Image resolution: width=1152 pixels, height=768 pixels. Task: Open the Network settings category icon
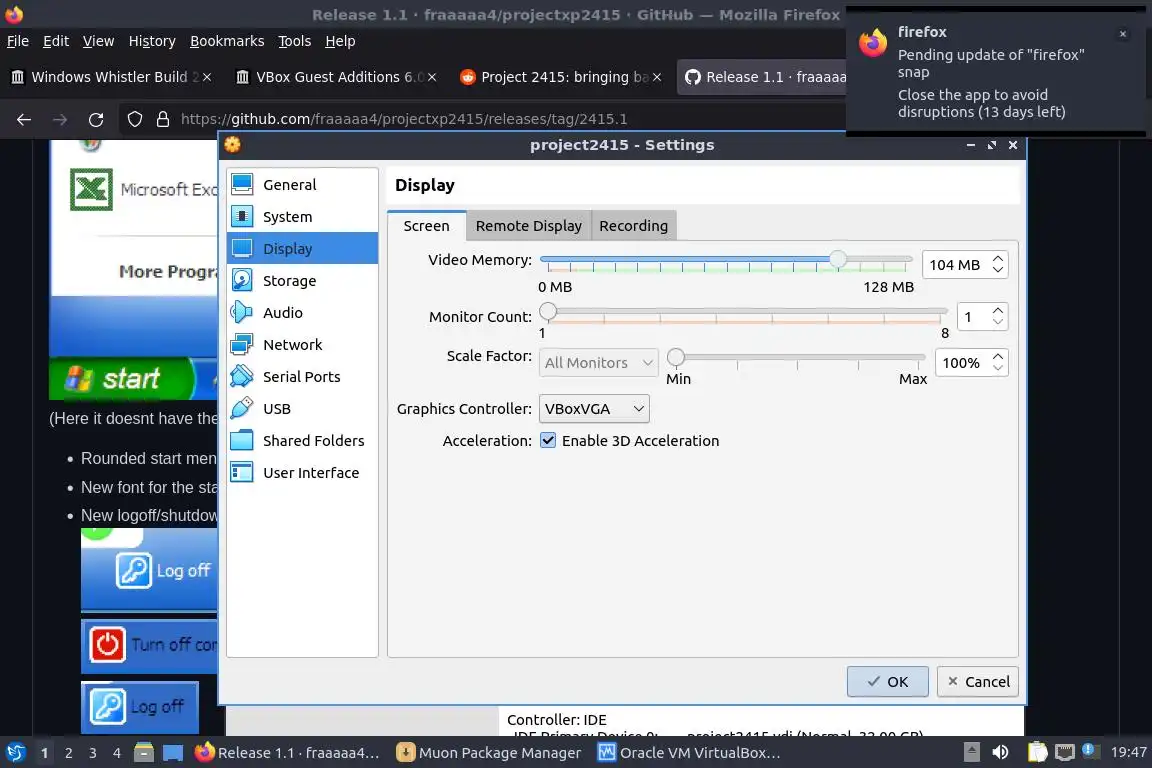click(242, 345)
